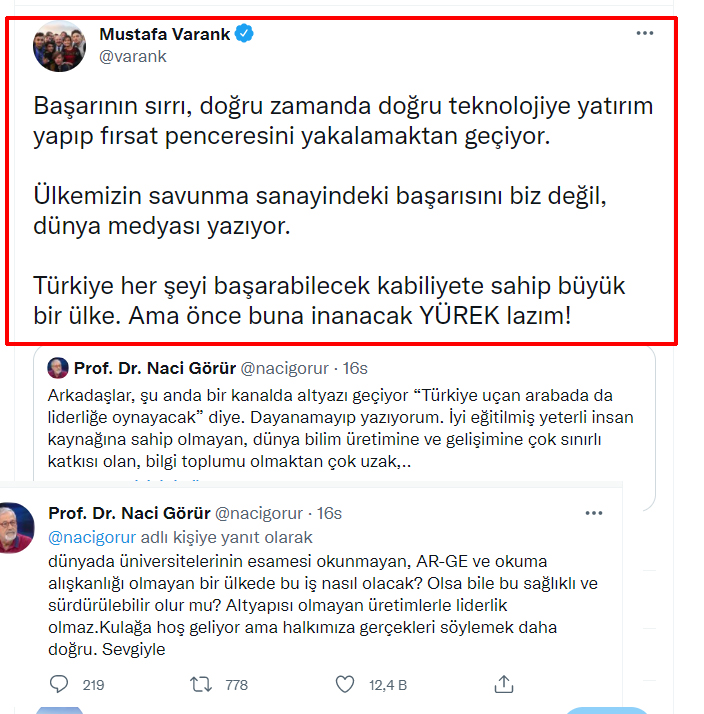Open Mustafa Varank's profile picture
704x714 pixels.
(59, 46)
